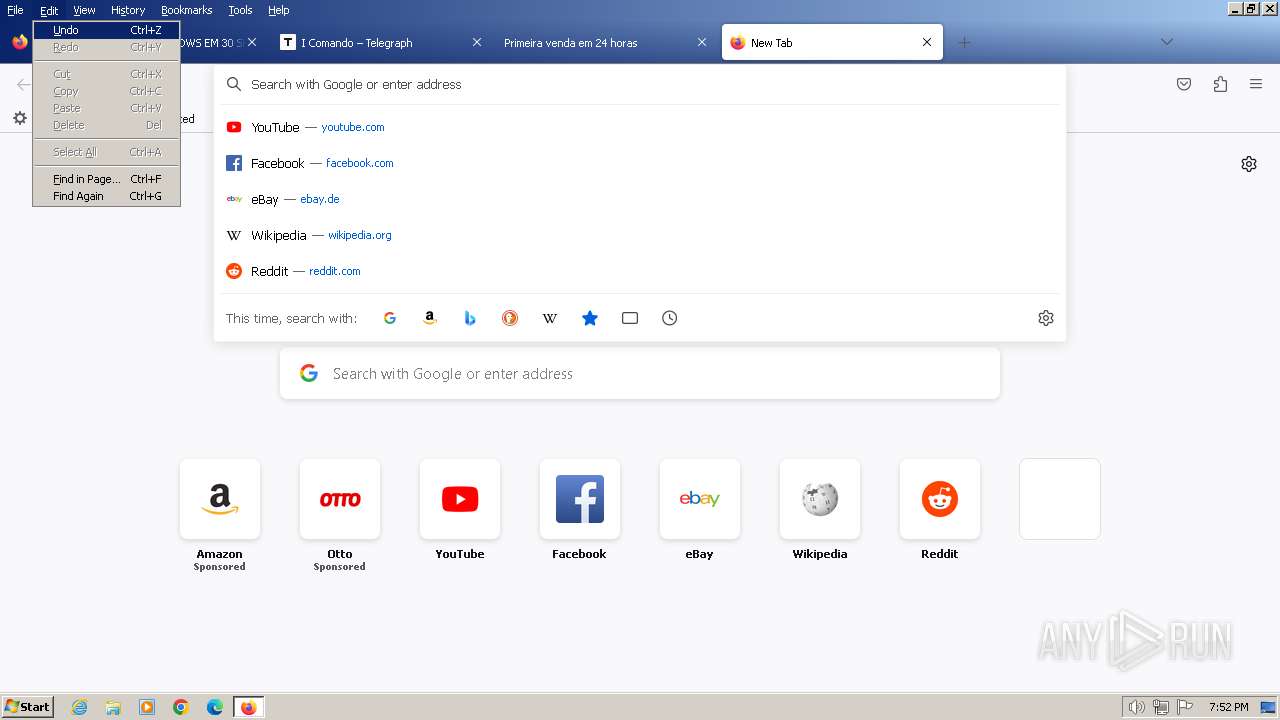1280x720 pixels.
Task: Click the address bar search field
Action: point(640,84)
